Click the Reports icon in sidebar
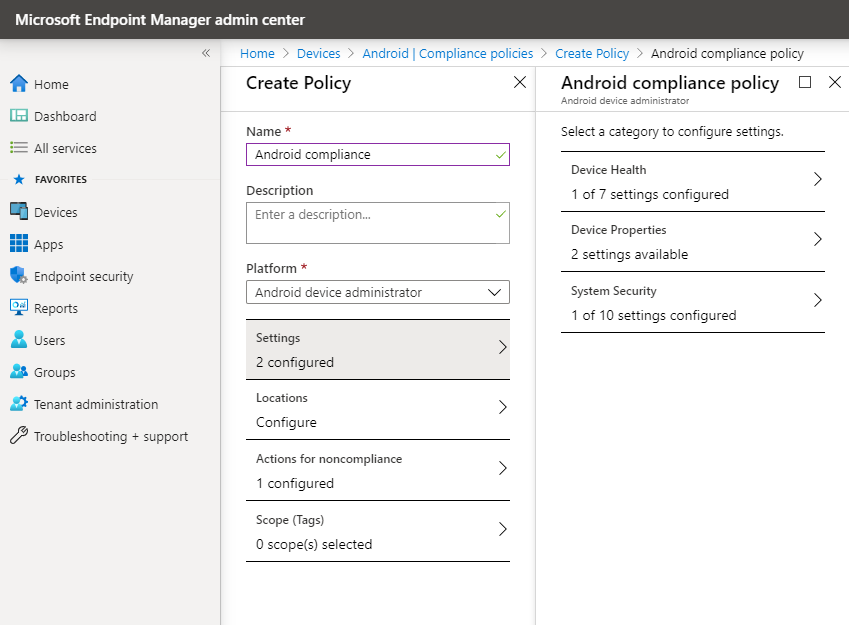Image resolution: width=849 pixels, height=625 pixels. 19,307
